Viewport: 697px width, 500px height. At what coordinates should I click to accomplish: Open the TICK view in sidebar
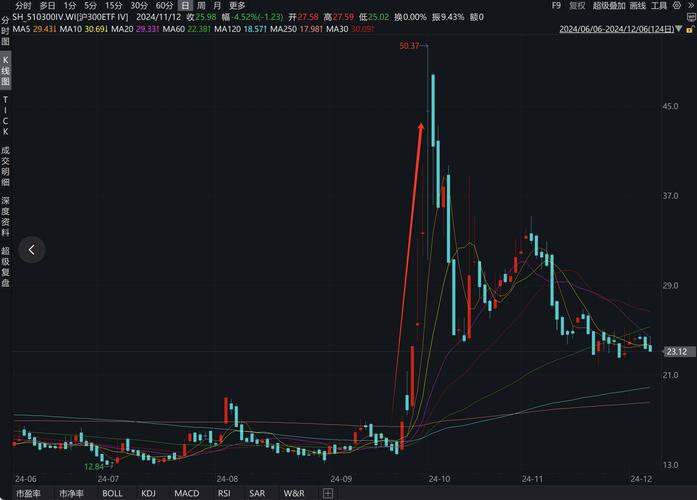point(5,115)
